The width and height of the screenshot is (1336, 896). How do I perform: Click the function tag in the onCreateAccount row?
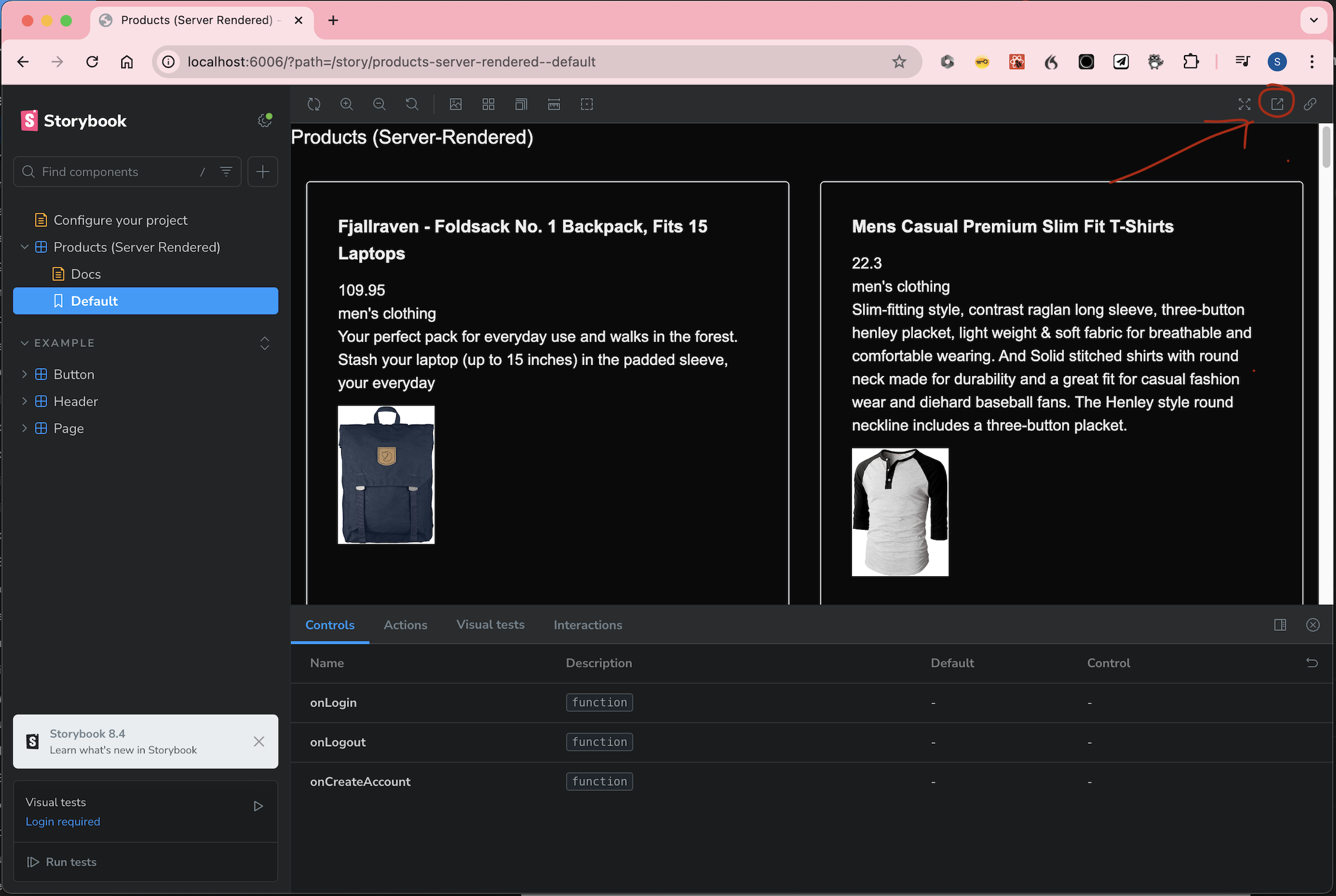600,782
